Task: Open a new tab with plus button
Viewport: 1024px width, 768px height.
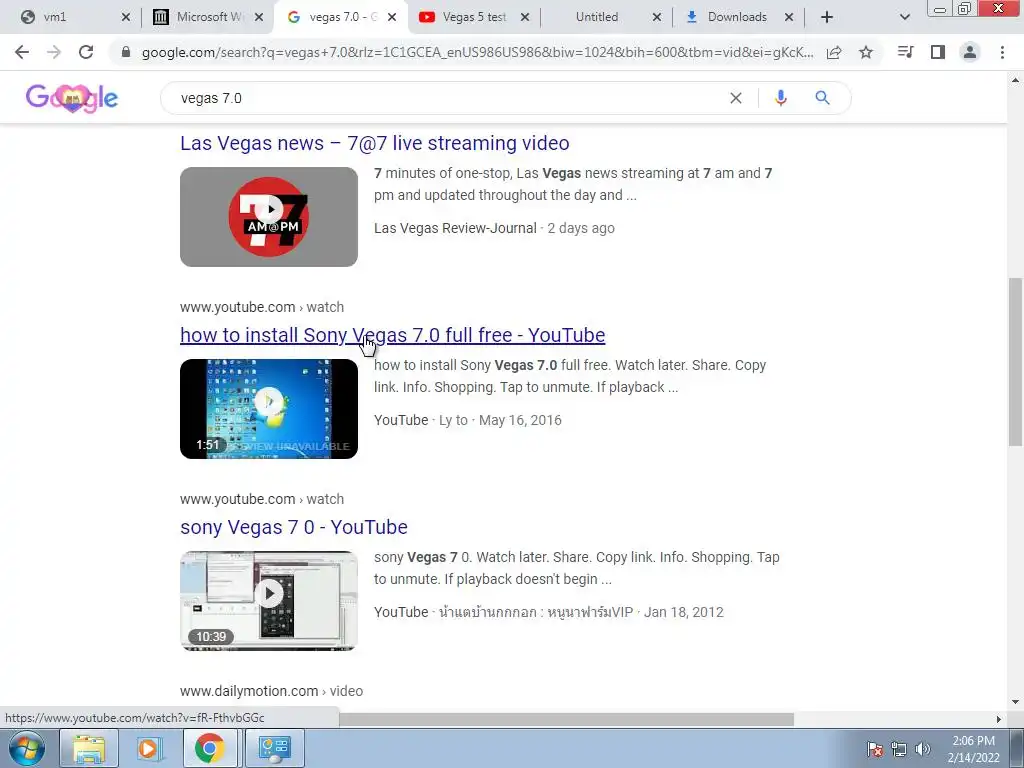Action: pyautogui.click(x=827, y=17)
